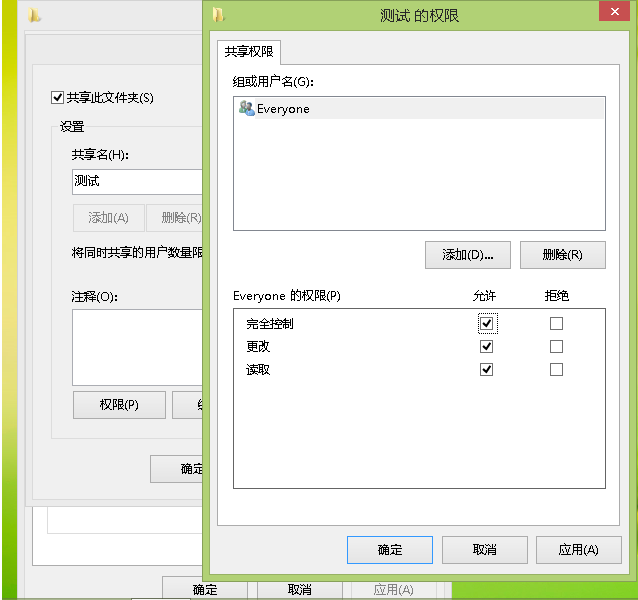Switch to the 共享权限 tab
Image resolution: width=638 pixels, height=600 pixels.
[250, 52]
